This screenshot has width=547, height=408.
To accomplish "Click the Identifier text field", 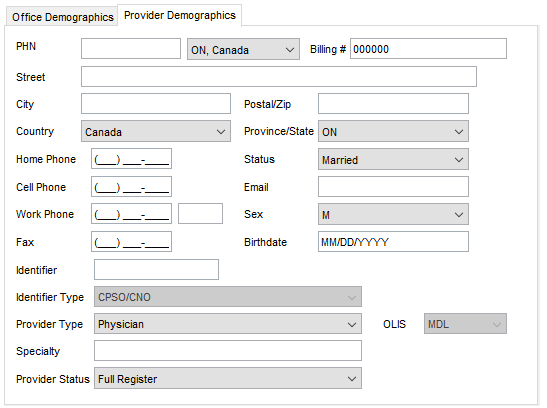I will [x=156, y=269].
